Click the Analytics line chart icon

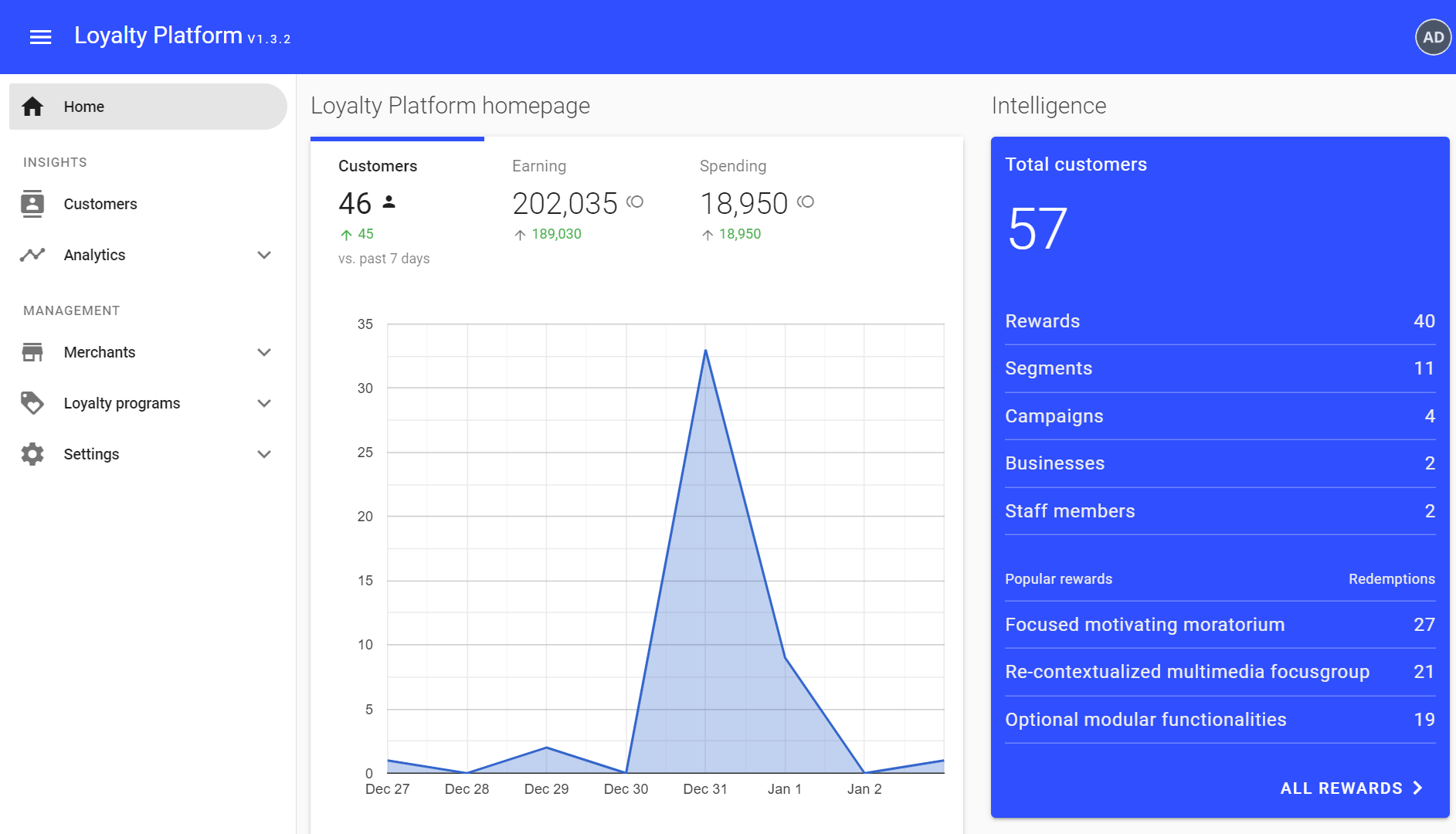(32, 255)
